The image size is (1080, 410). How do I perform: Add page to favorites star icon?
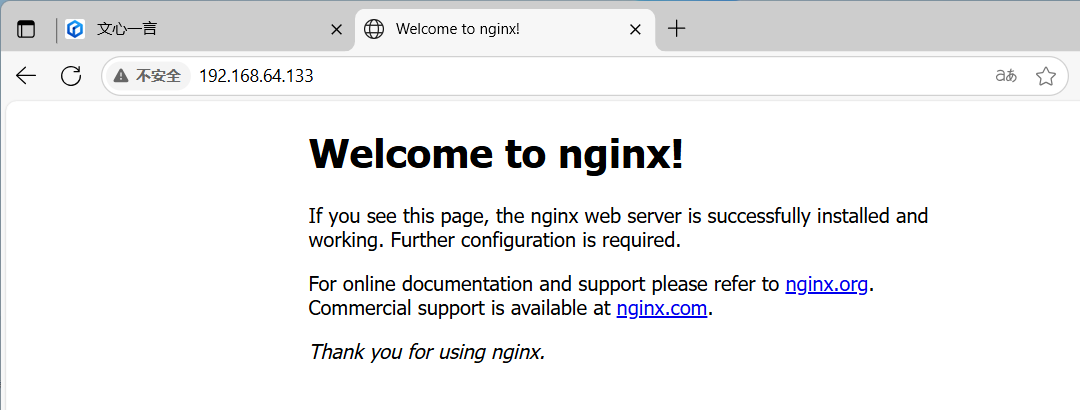point(1046,76)
